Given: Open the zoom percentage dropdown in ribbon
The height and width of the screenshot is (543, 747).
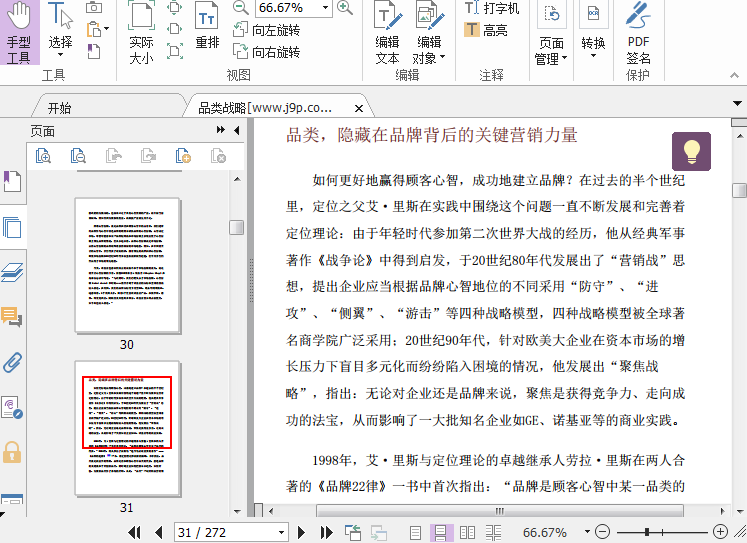Looking at the screenshot, I should [x=323, y=8].
